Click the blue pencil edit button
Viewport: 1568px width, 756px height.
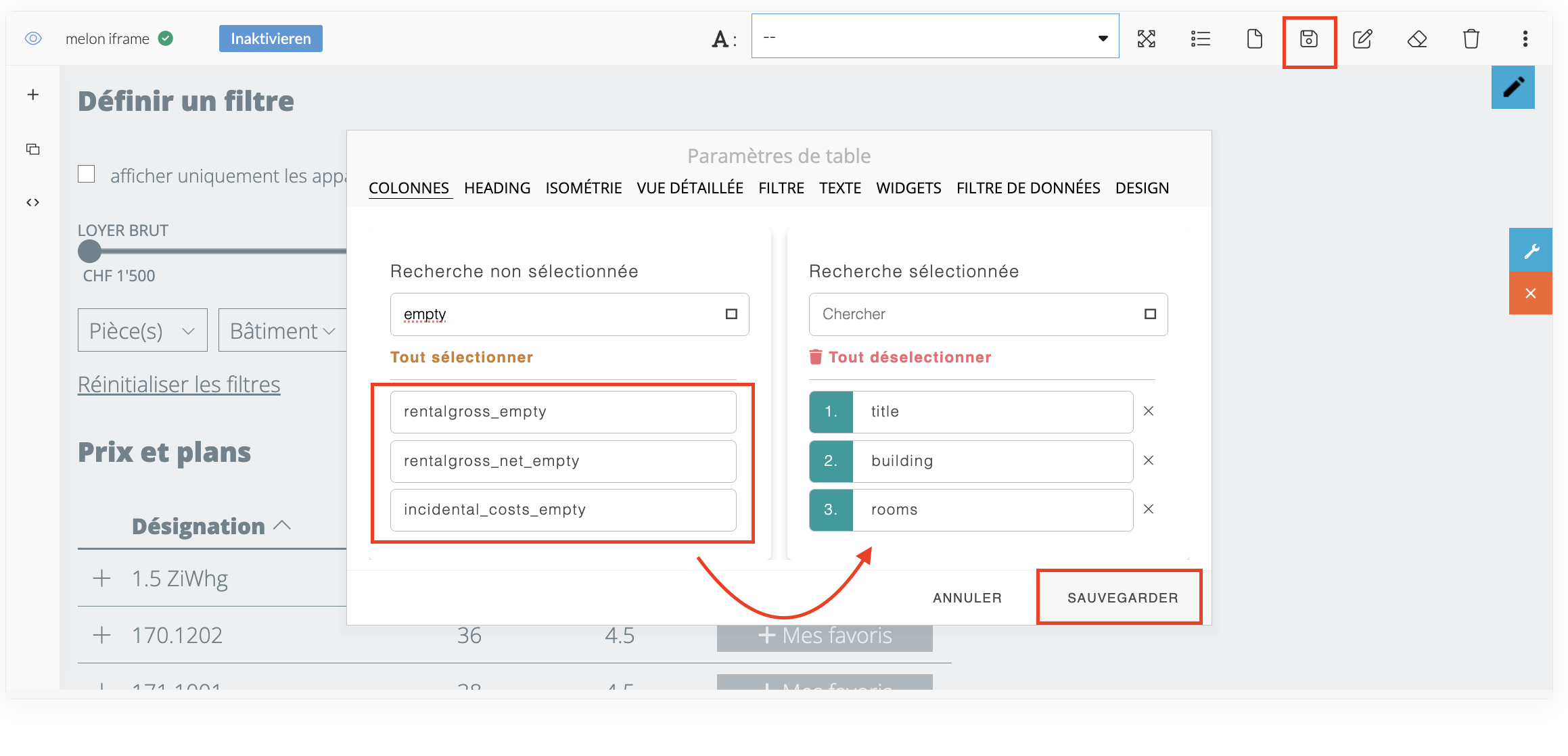1513,87
